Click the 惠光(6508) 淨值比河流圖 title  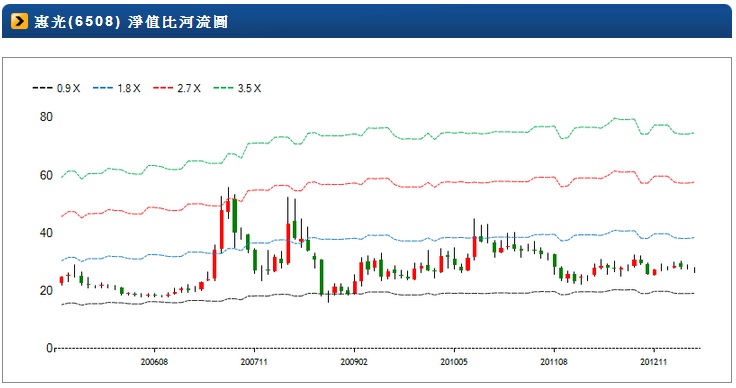click(x=131, y=22)
